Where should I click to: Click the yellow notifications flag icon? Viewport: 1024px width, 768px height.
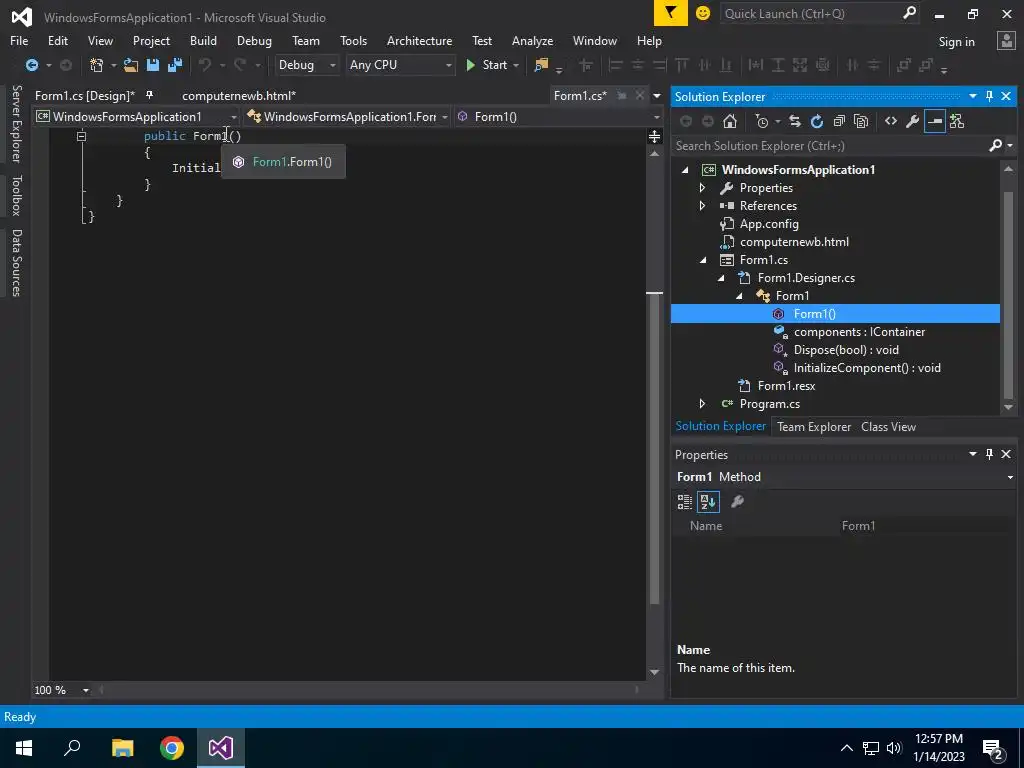tap(671, 13)
